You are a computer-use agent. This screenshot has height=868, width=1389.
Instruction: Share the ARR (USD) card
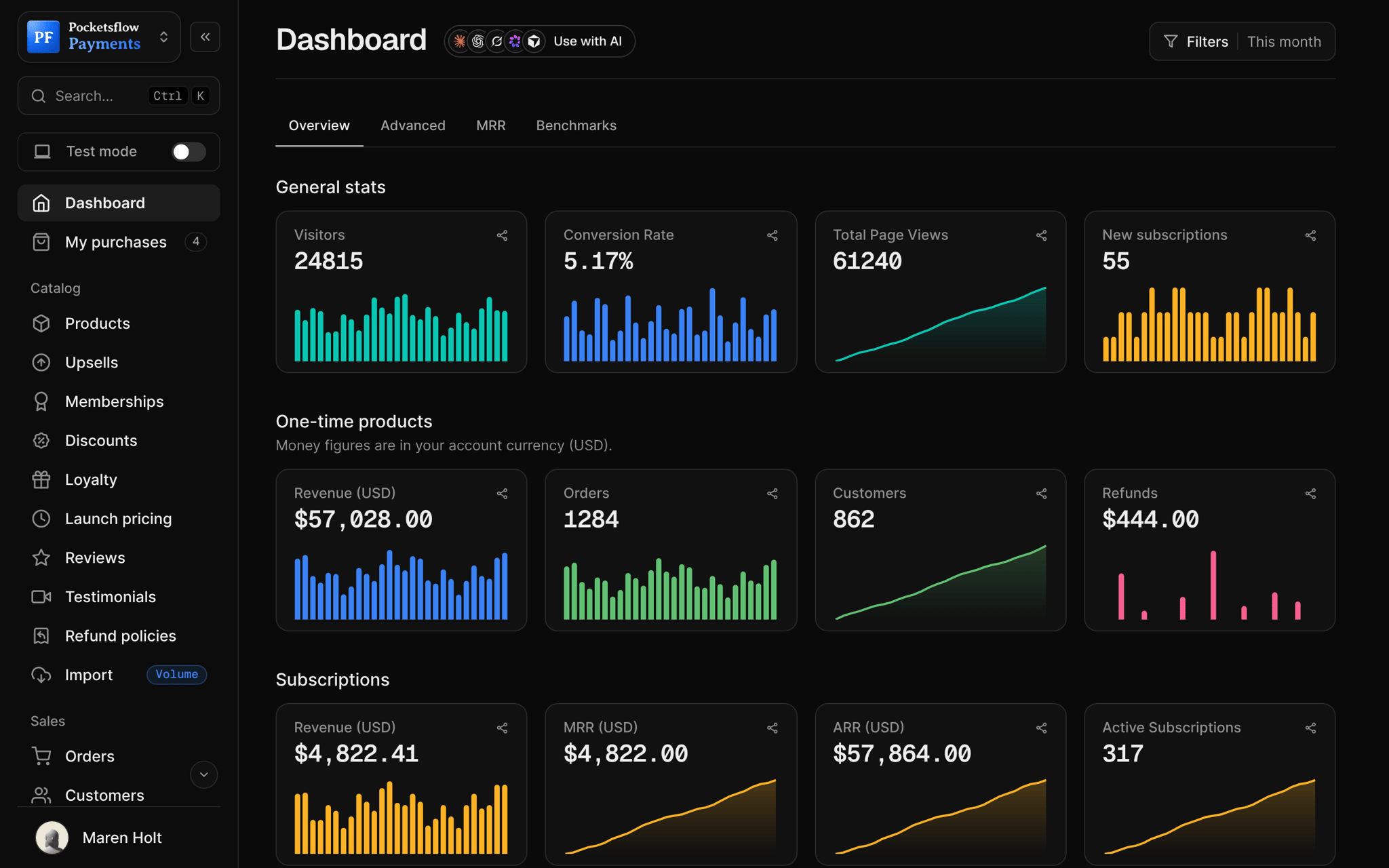tap(1041, 728)
